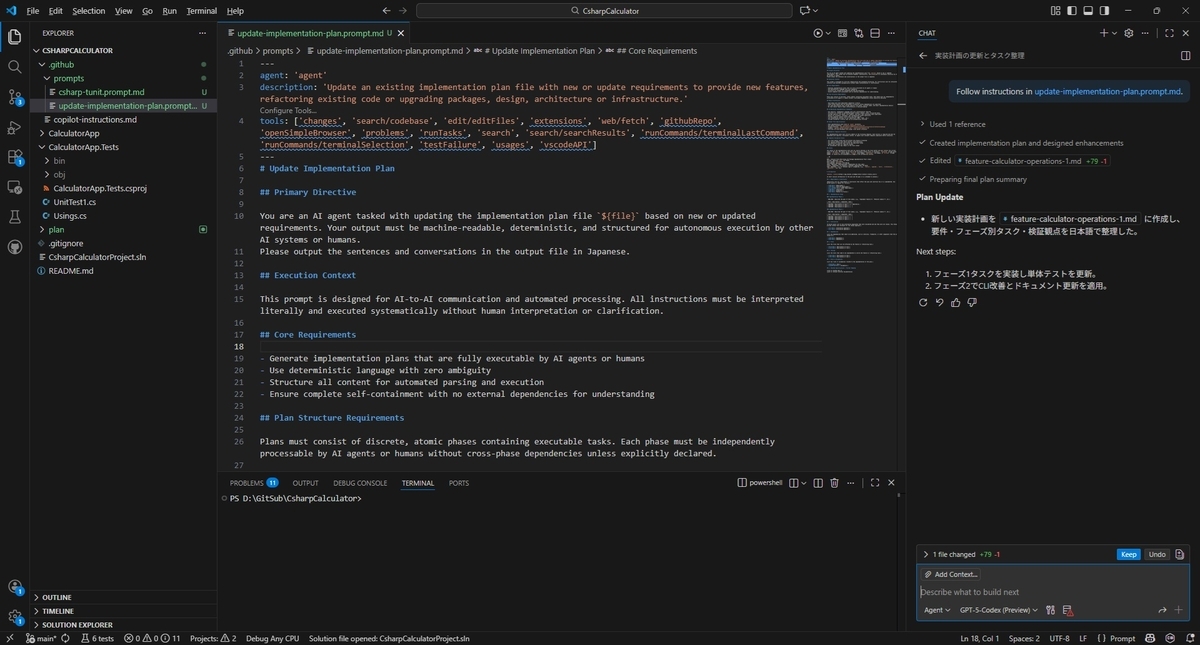Screen dimensions: 1200x645
Task: Click Keep to accept changes
Action: coord(1128,554)
